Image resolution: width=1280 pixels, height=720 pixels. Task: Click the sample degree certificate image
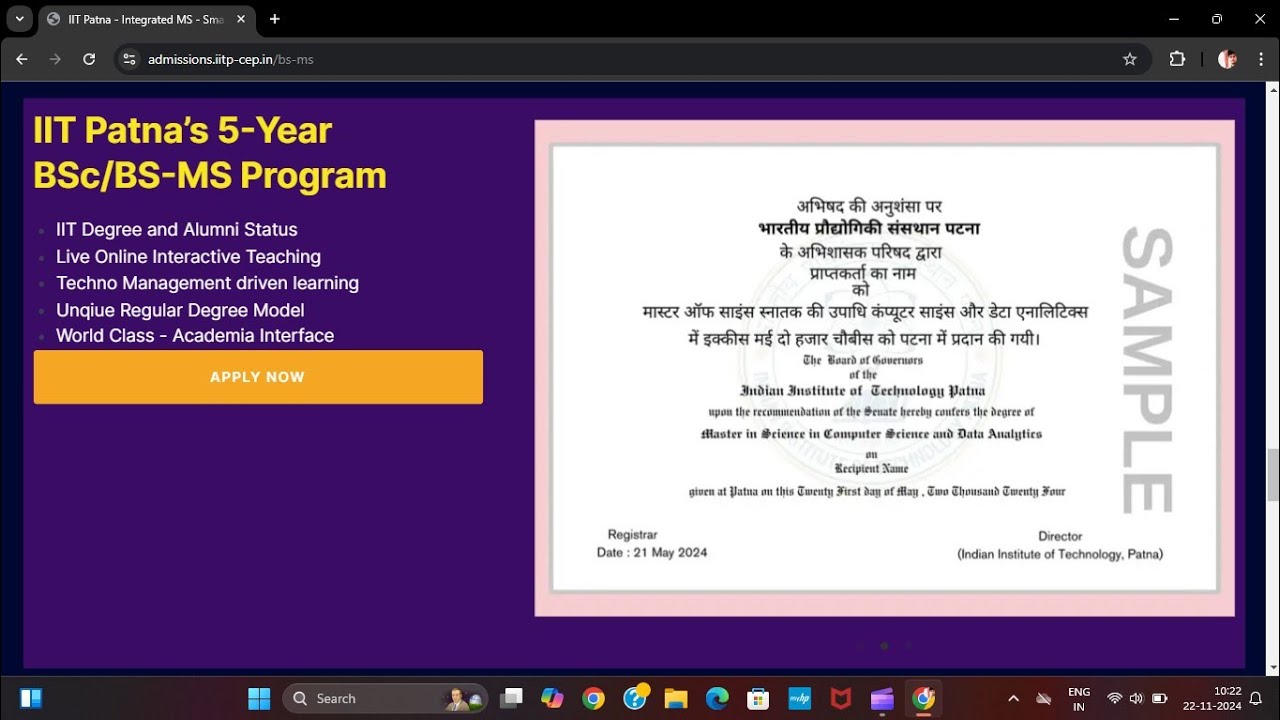click(884, 368)
